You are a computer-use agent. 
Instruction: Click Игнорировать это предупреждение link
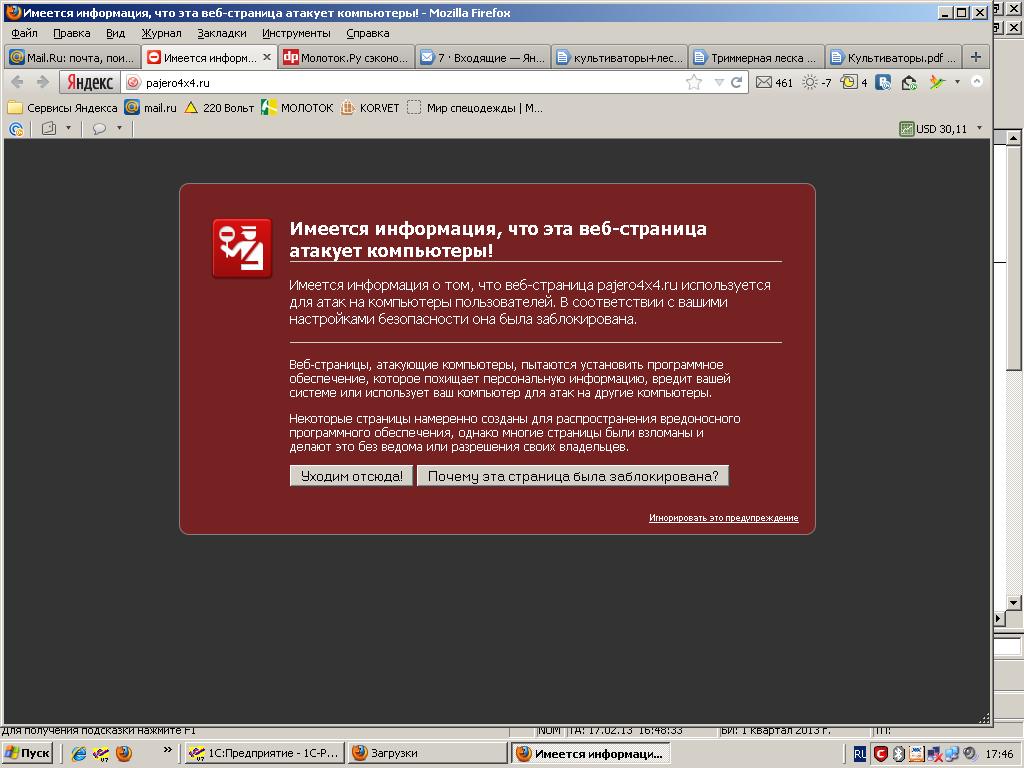coord(724,518)
